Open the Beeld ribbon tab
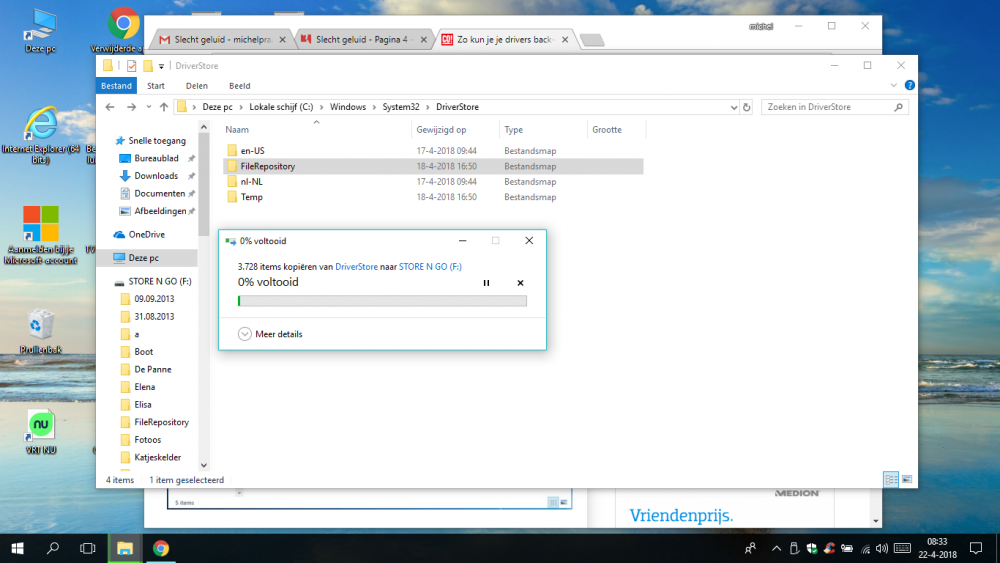This screenshot has width=1000, height=563. (x=240, y=85)
